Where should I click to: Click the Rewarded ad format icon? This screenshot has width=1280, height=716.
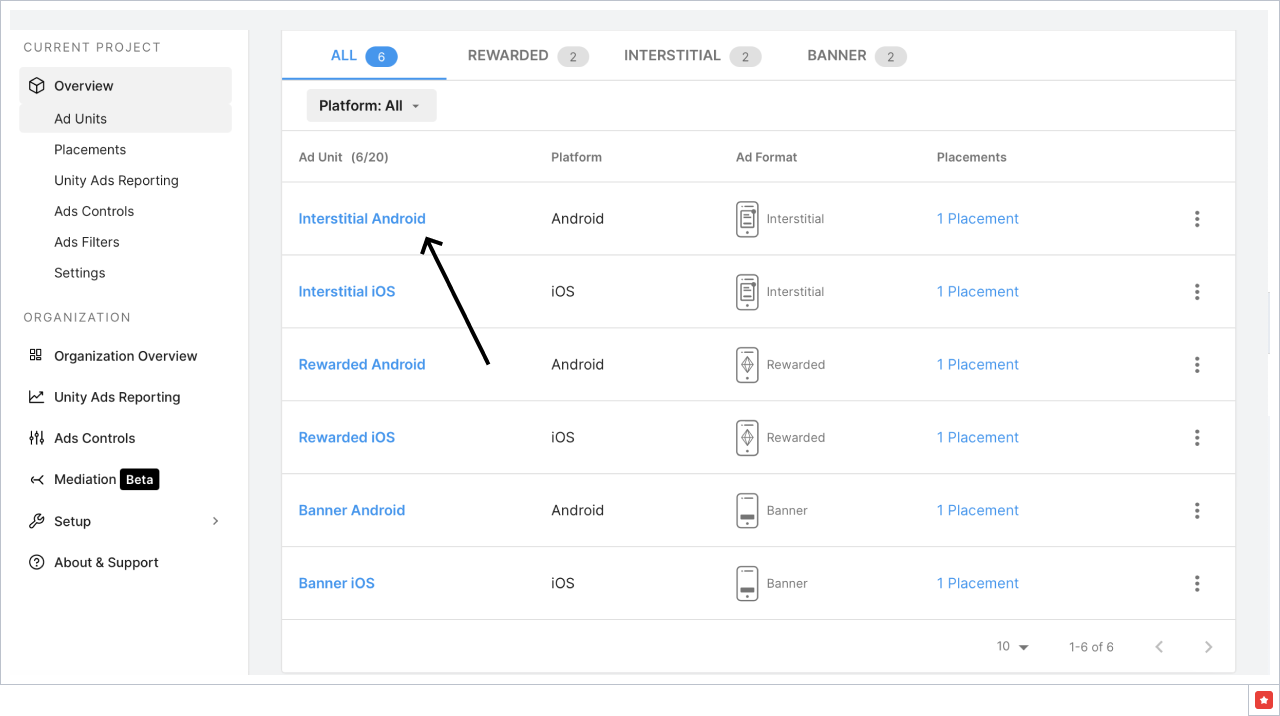747,364
